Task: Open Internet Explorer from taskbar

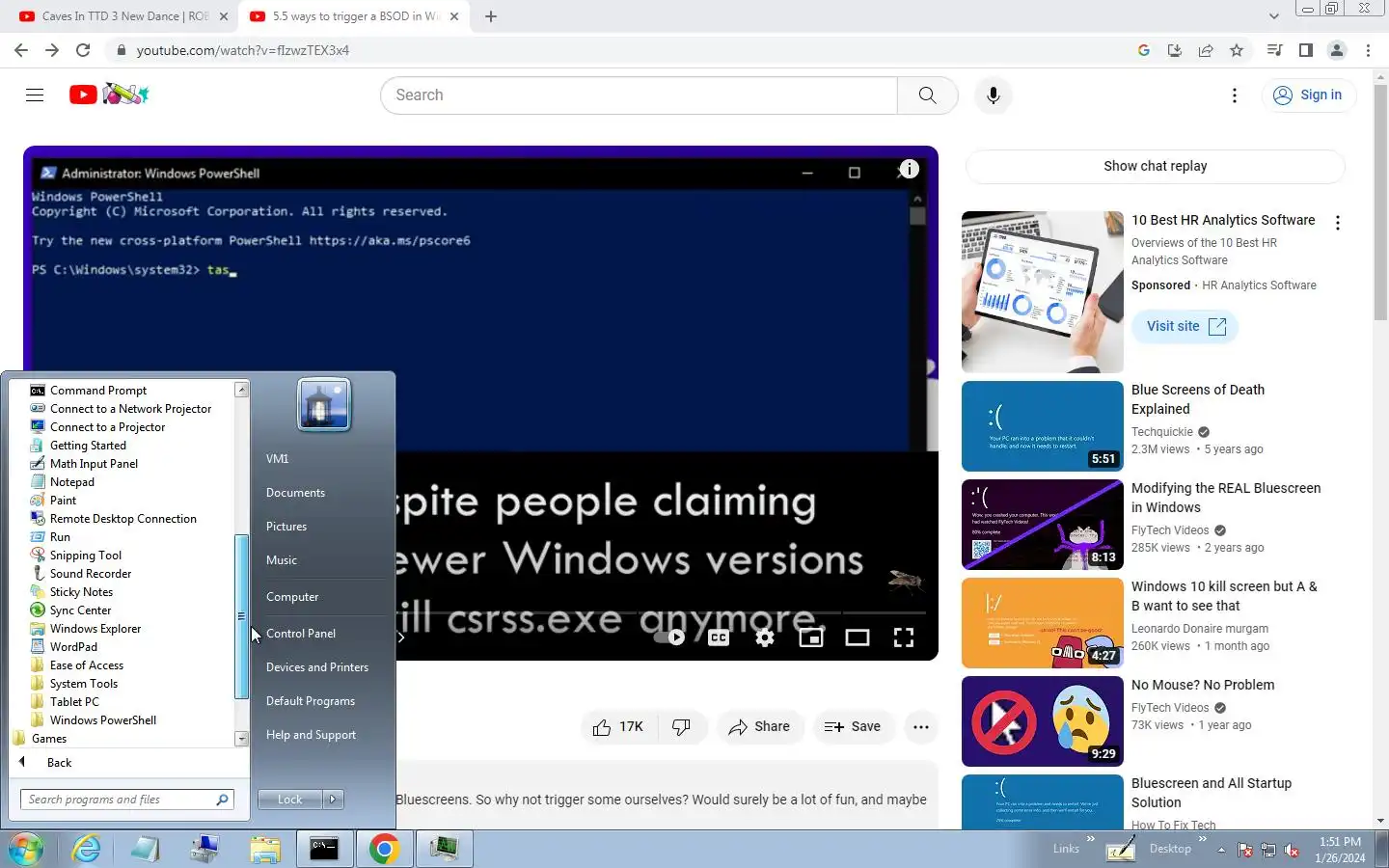Action: (x=87, y=849)
